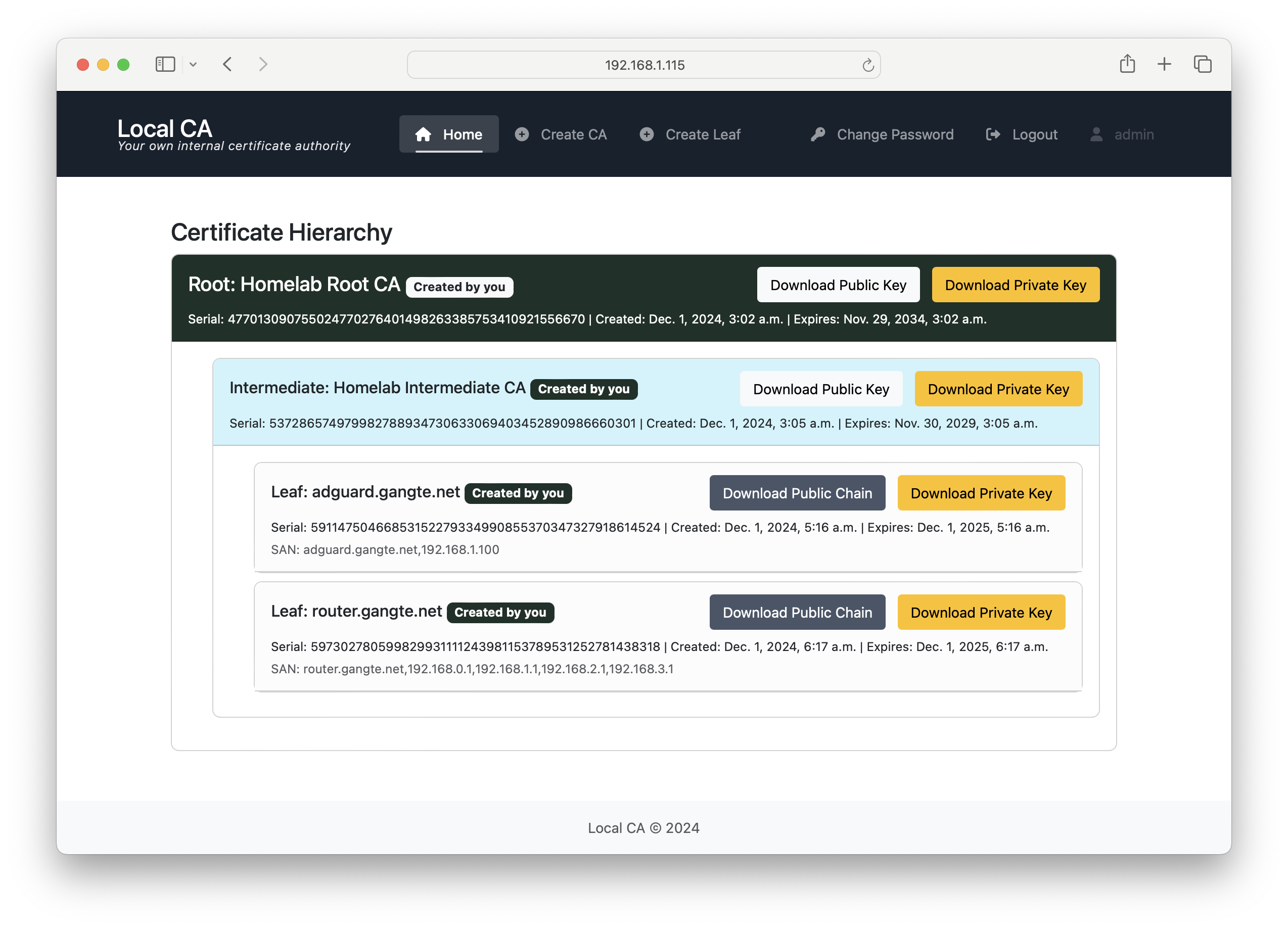This screenshot has width=1288, height=929.
Task: Click the Safari sidebar toggle icon
Action: coord(165,64)
